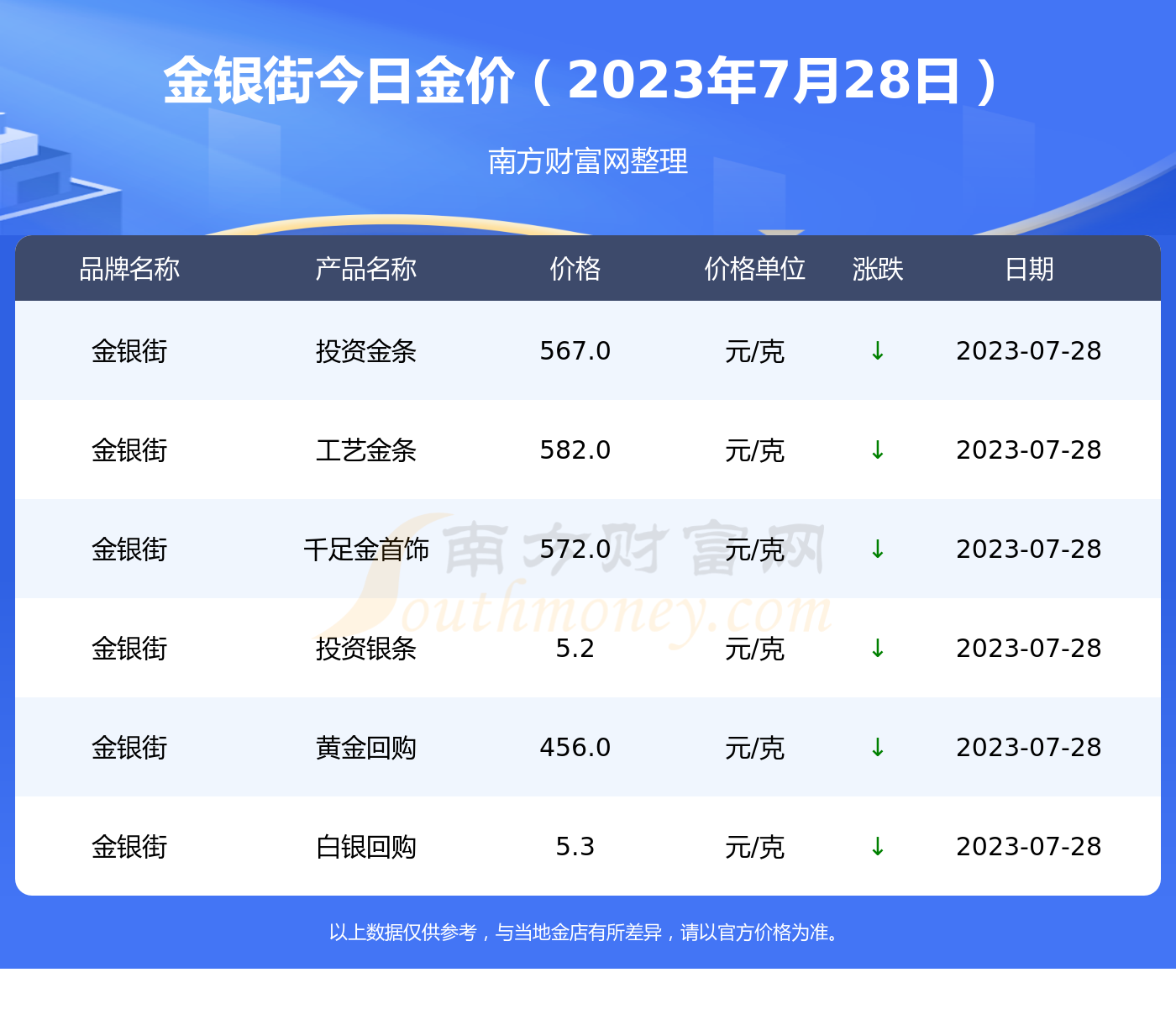Click the 金银街 brand cell in the 工艺金条 row
This screenshot has height=1025, width=1176.
[x=129, y=450]
